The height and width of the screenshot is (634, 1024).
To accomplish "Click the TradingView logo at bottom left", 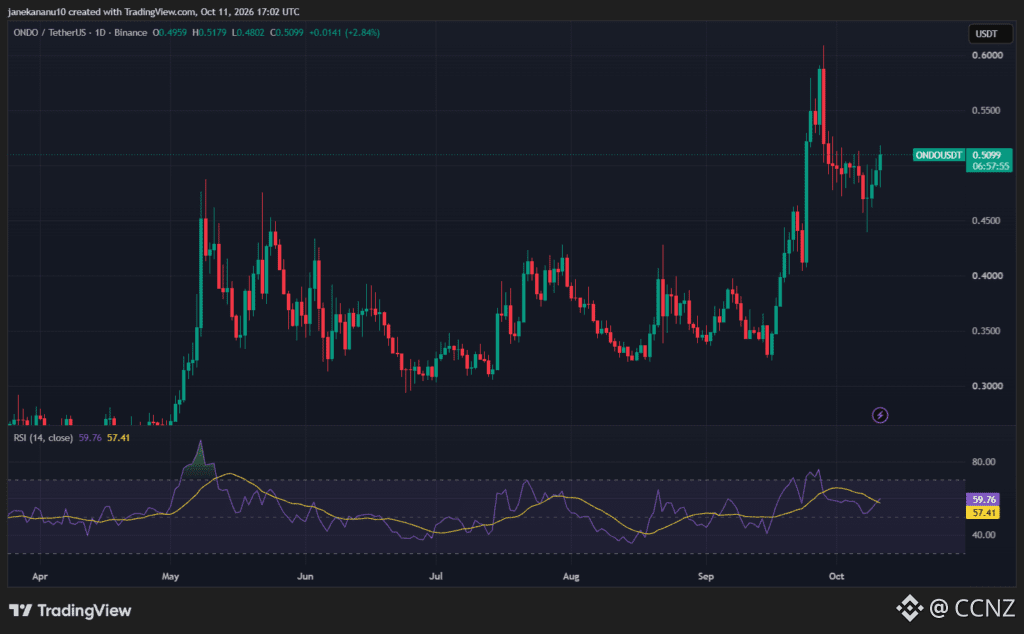I will pos(70,610).
